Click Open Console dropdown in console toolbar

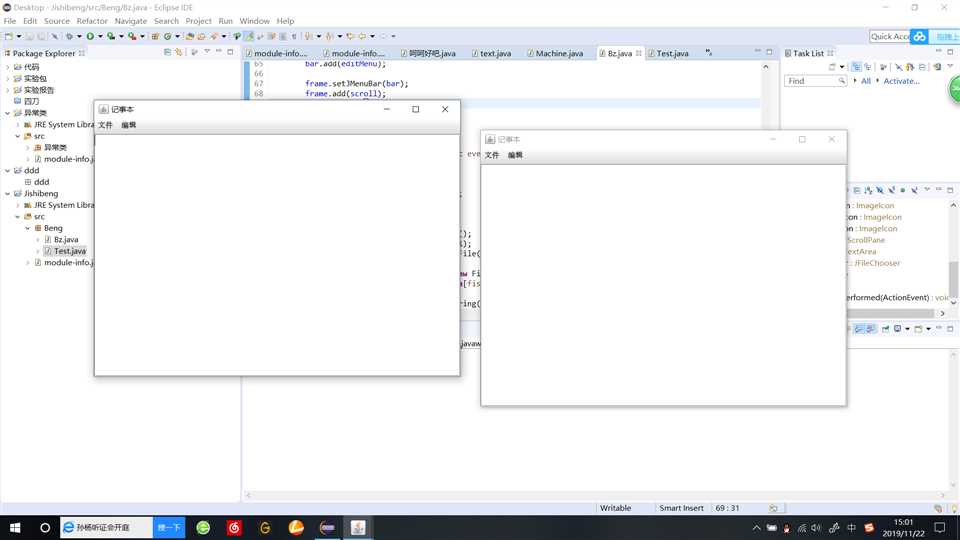point(928,329)
